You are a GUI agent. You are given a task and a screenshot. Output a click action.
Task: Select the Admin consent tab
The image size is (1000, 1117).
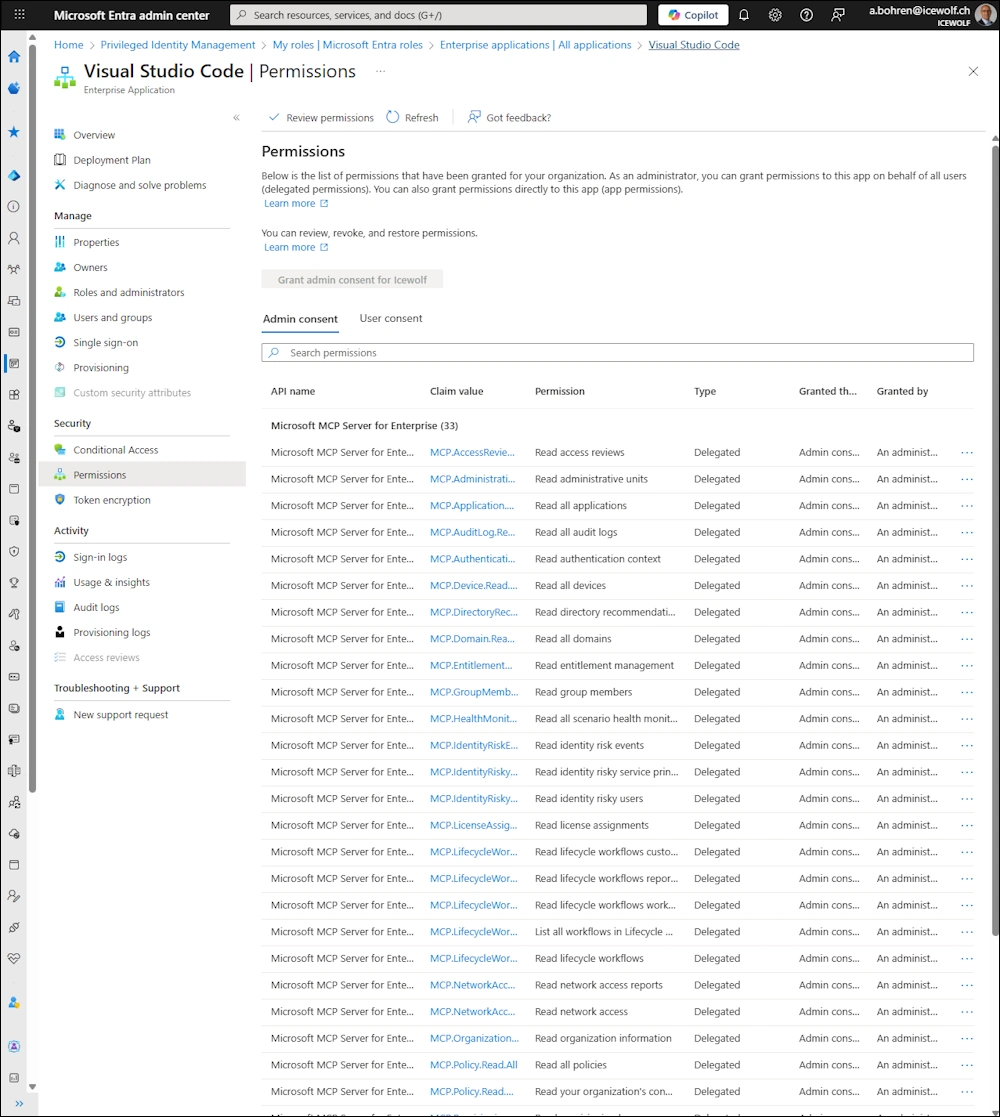(x=300, y=319)
